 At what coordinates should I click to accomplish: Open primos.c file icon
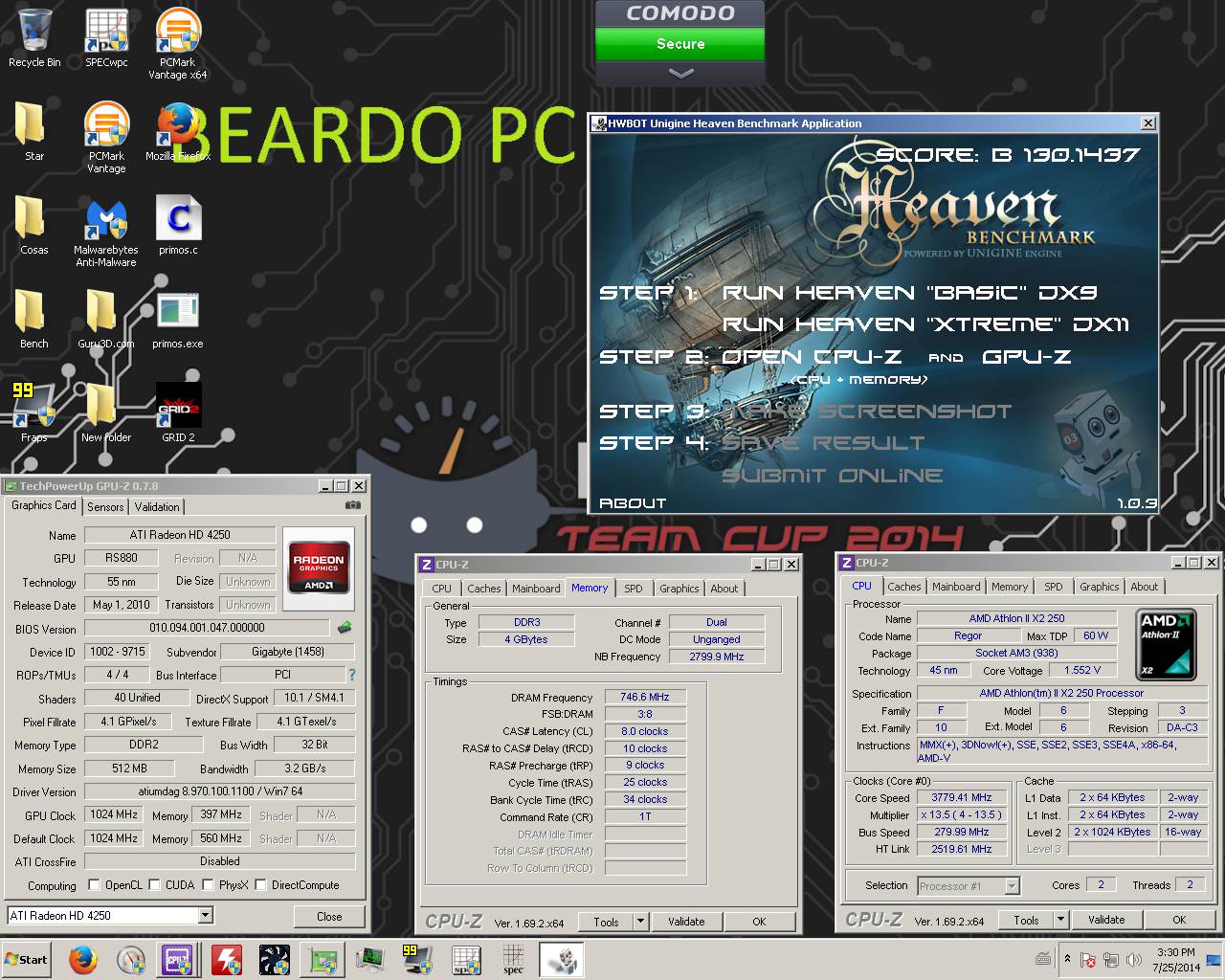[178, 226]
